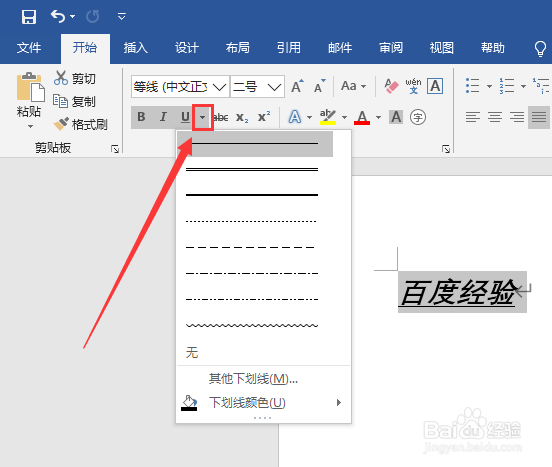Image resolution: width=552 pixels, height=467 pixels.
Task: Switch to the 开始 tab
Action: 85,48
